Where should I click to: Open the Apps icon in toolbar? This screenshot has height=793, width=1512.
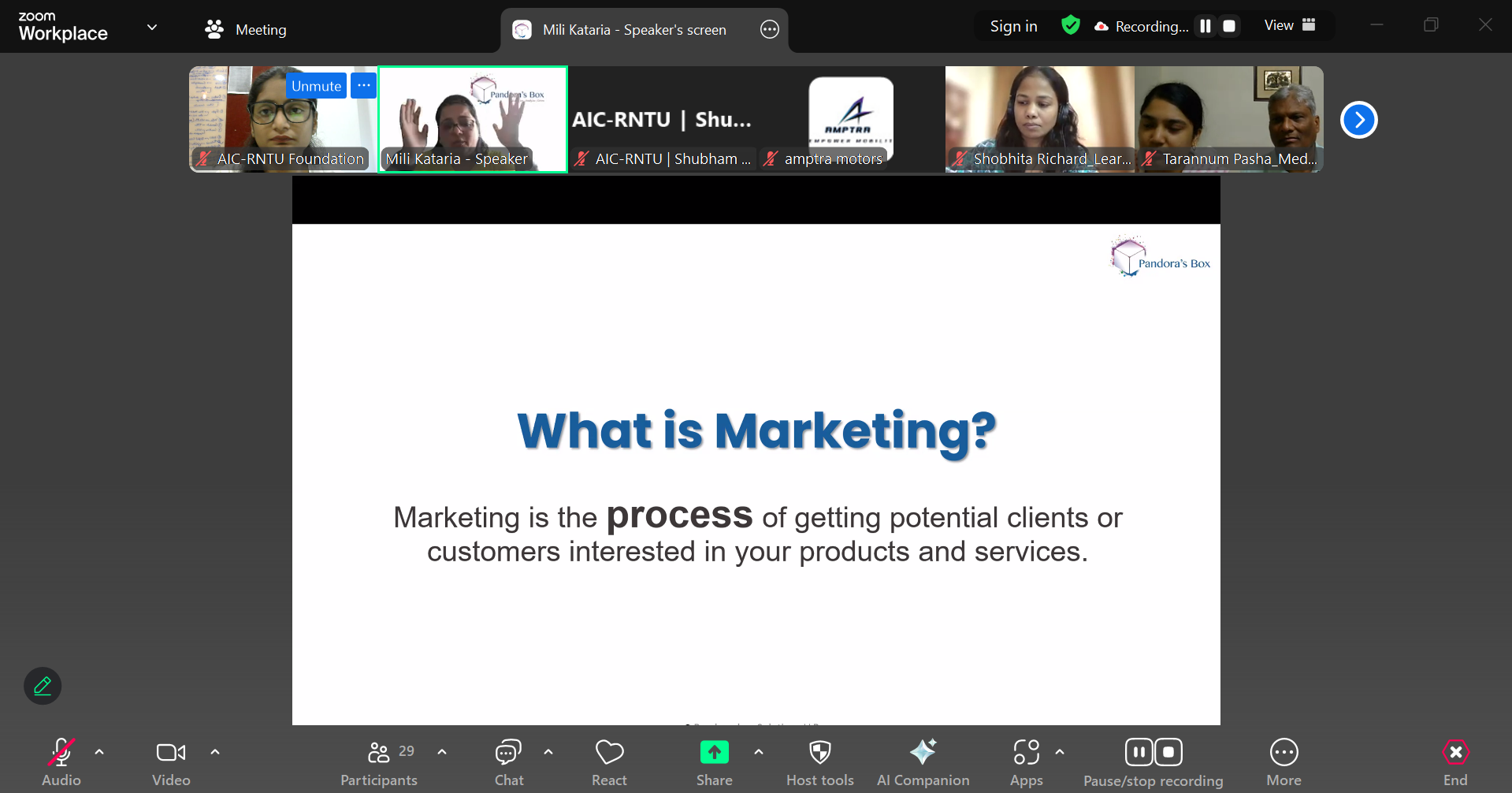[1026, 754]
